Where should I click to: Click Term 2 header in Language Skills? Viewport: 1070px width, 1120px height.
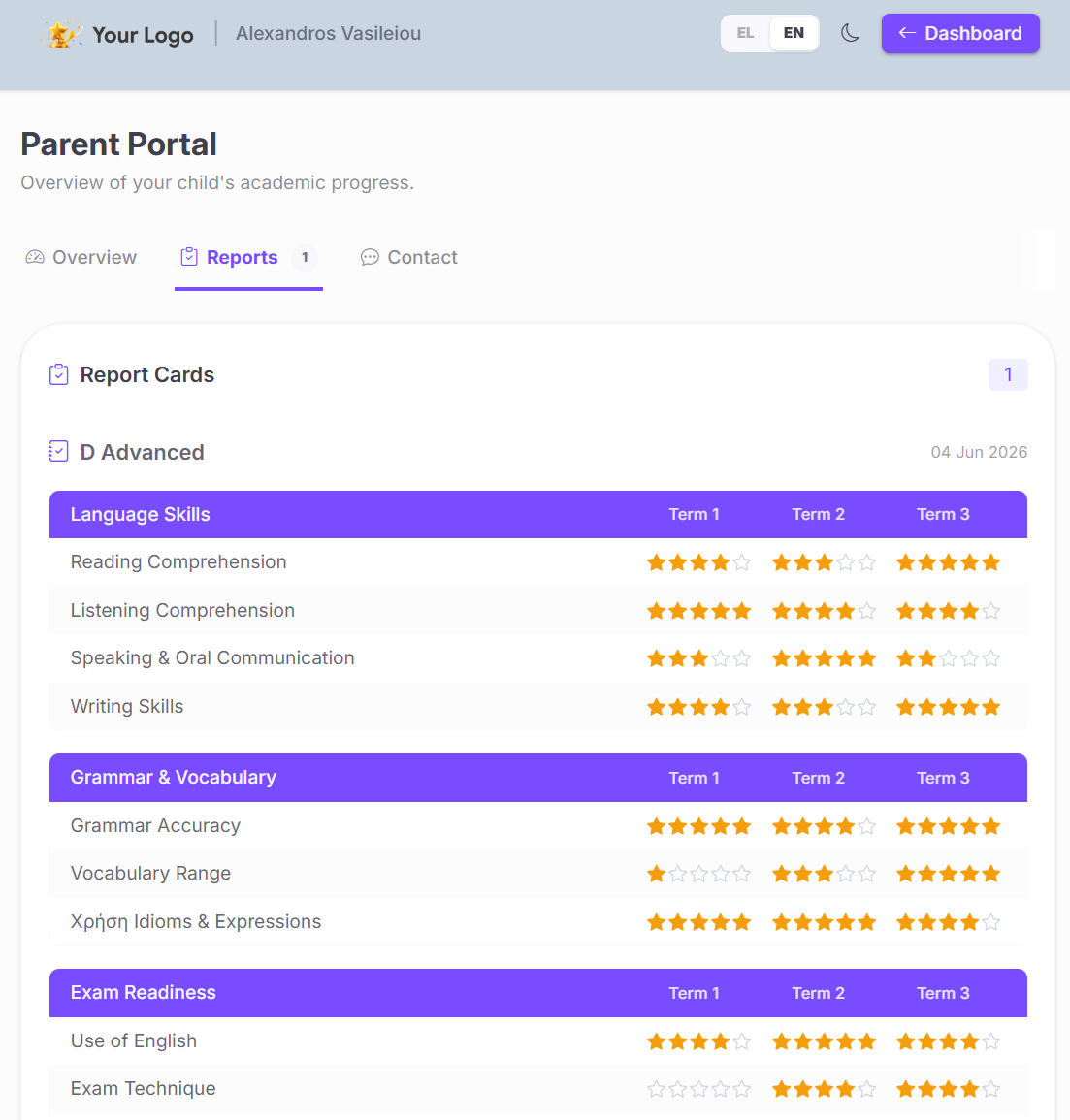819,514
